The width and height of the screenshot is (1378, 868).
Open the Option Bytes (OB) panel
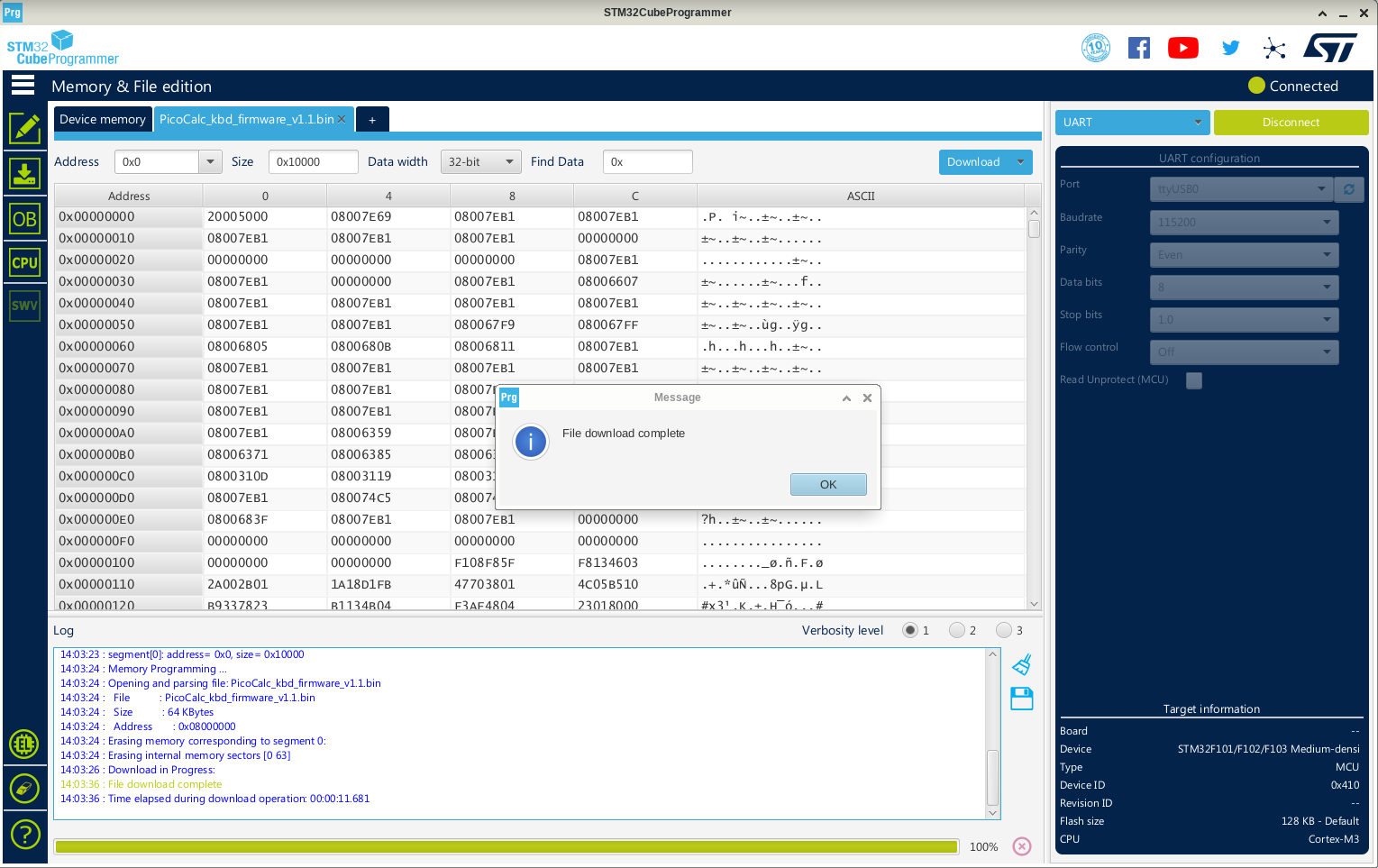25,218
